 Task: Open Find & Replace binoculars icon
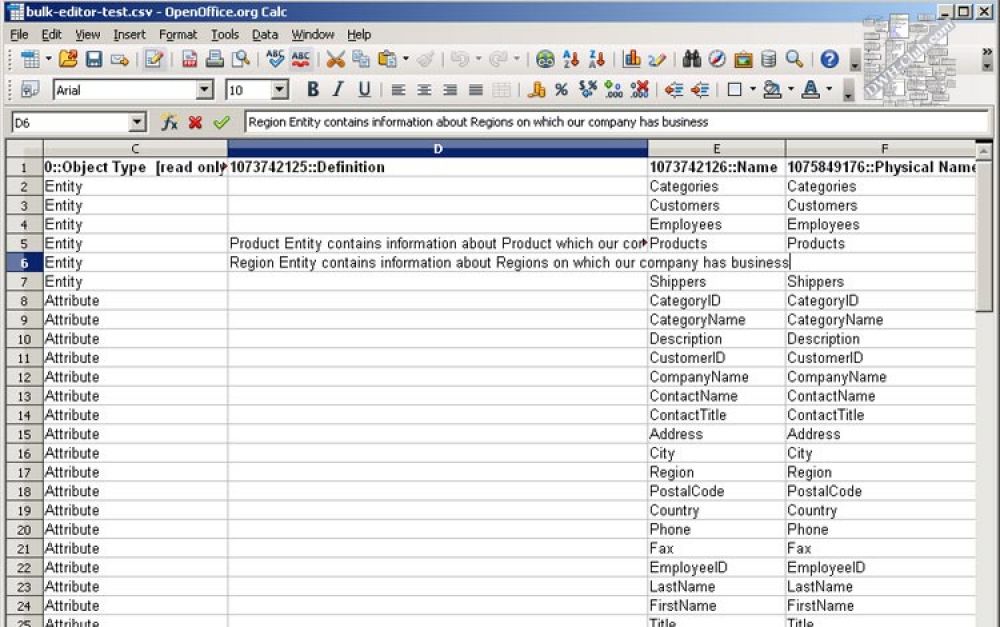point(691,60)
